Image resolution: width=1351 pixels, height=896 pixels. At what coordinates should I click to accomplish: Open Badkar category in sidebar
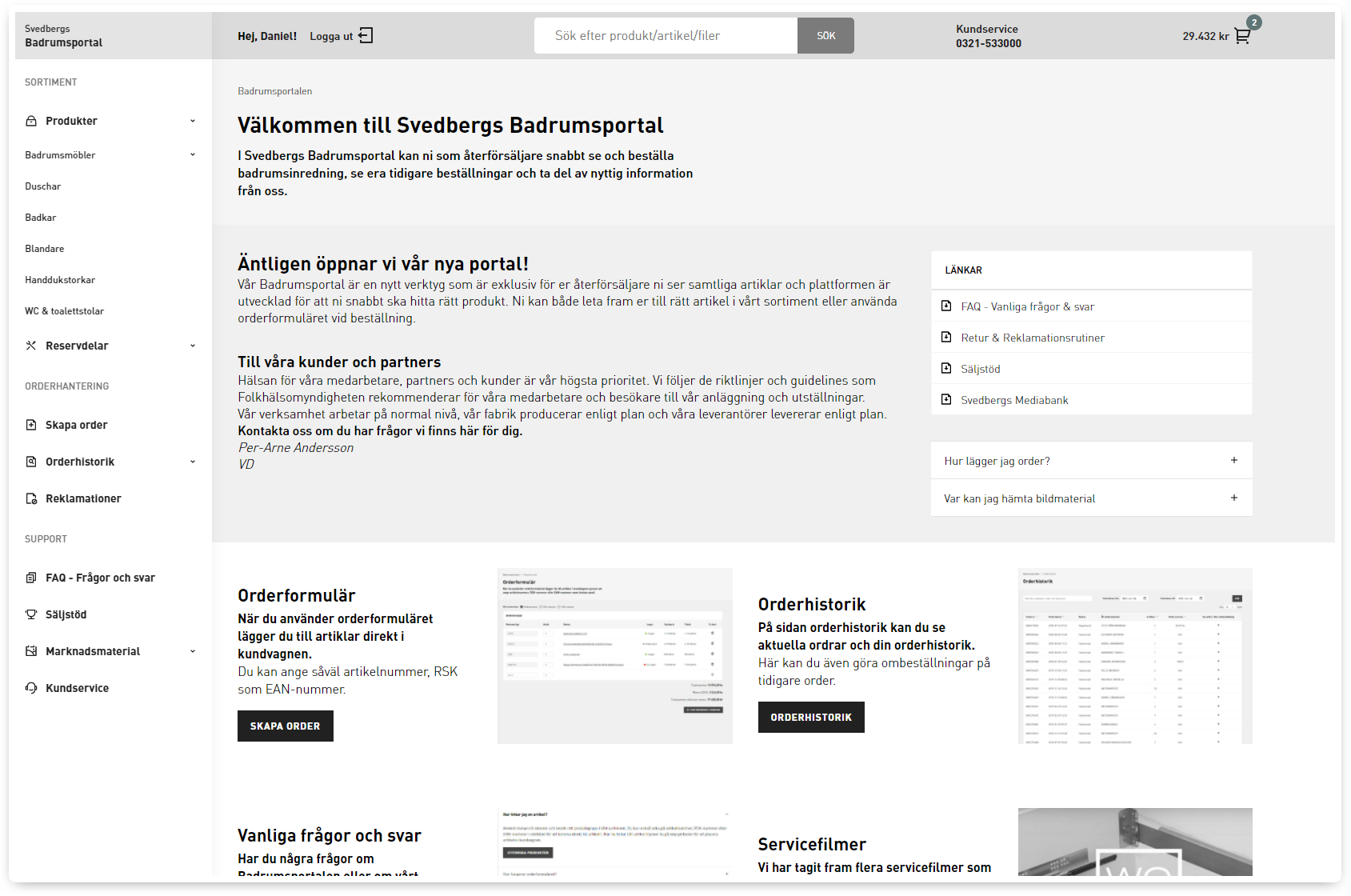point(41,218)
